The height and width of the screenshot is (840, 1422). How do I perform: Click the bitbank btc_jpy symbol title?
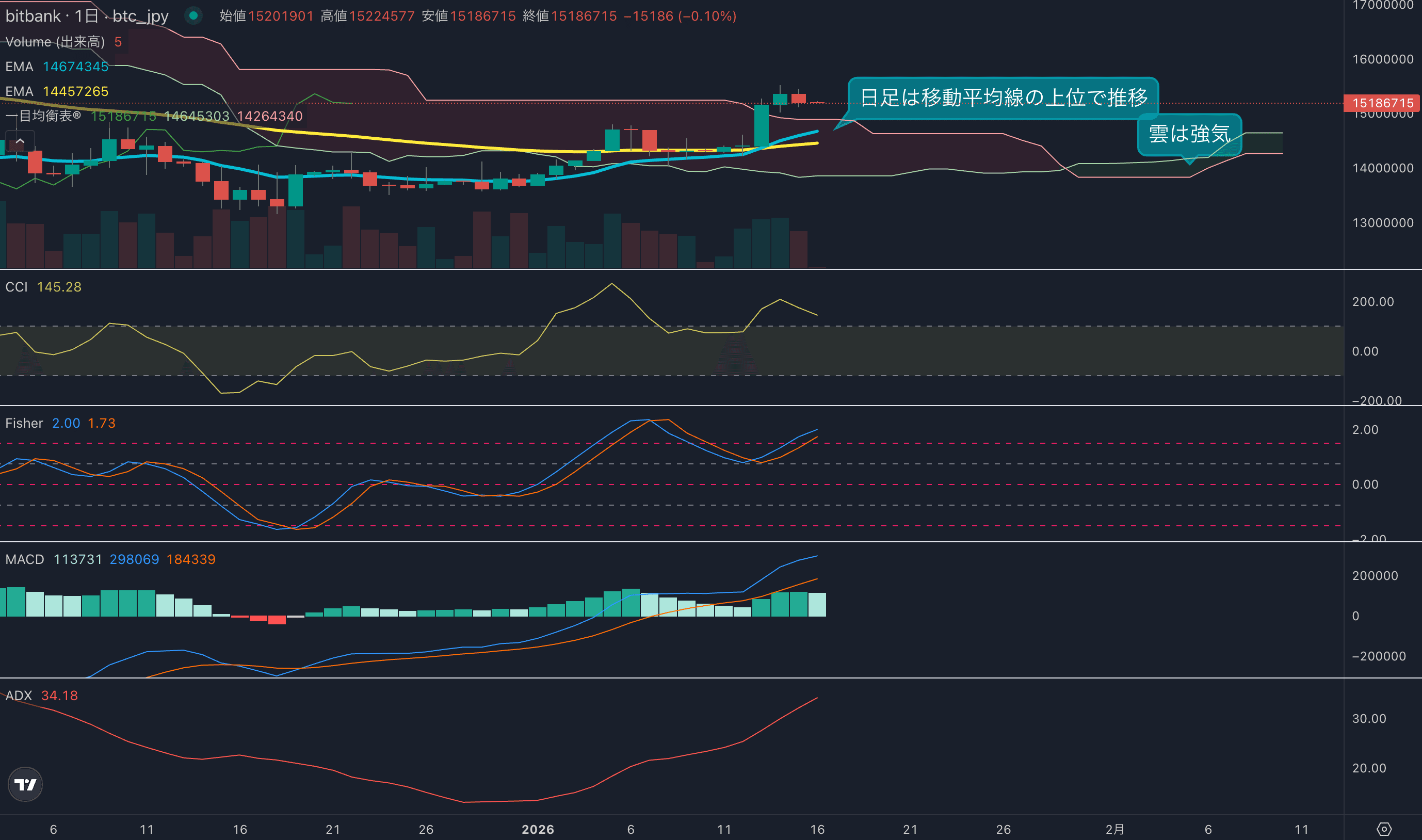click(87, 16)
